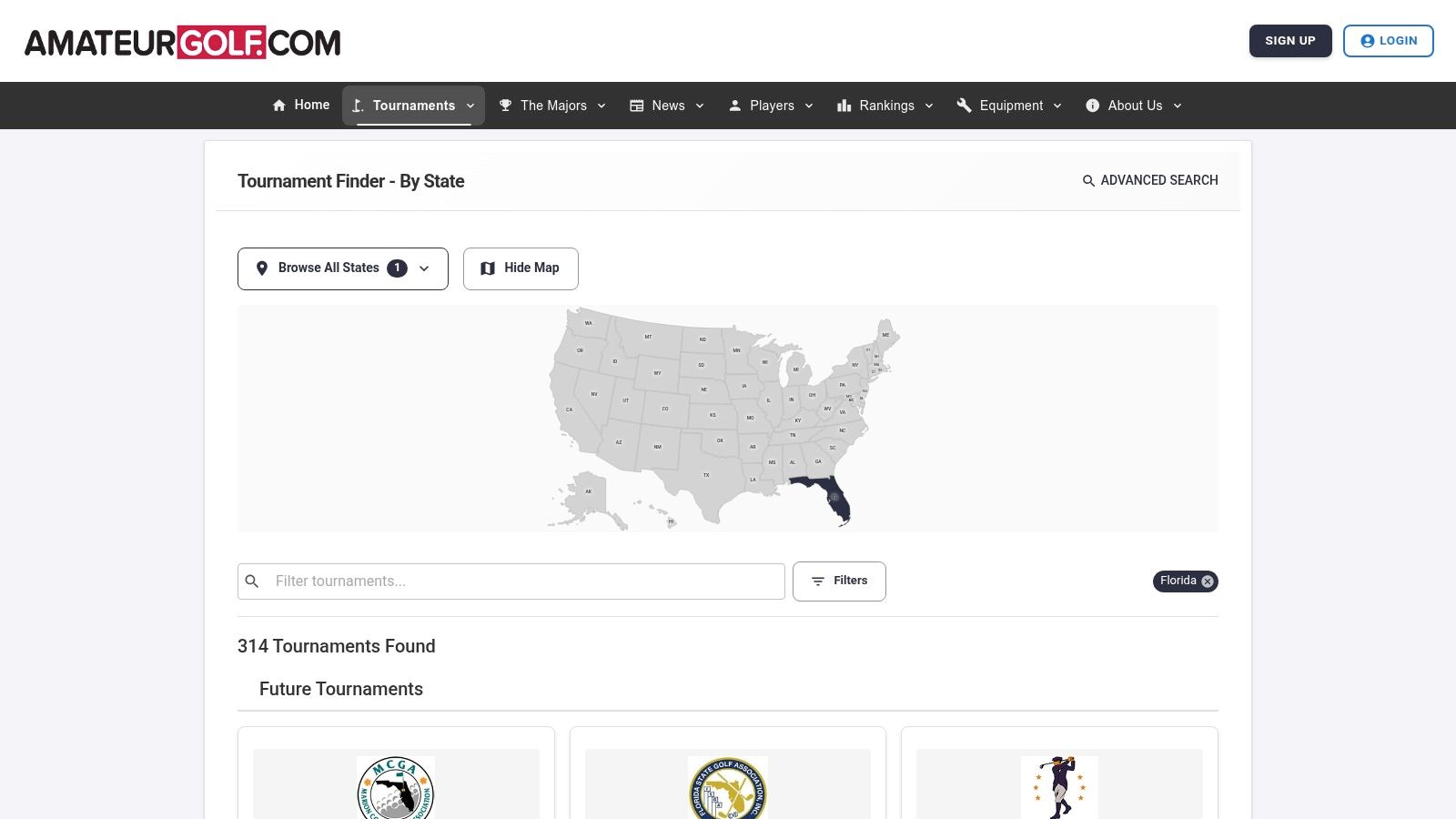This screenshot has height=819, width=1456.
Task: Click the News newspaper icon
Action: (x=637, y=106)
